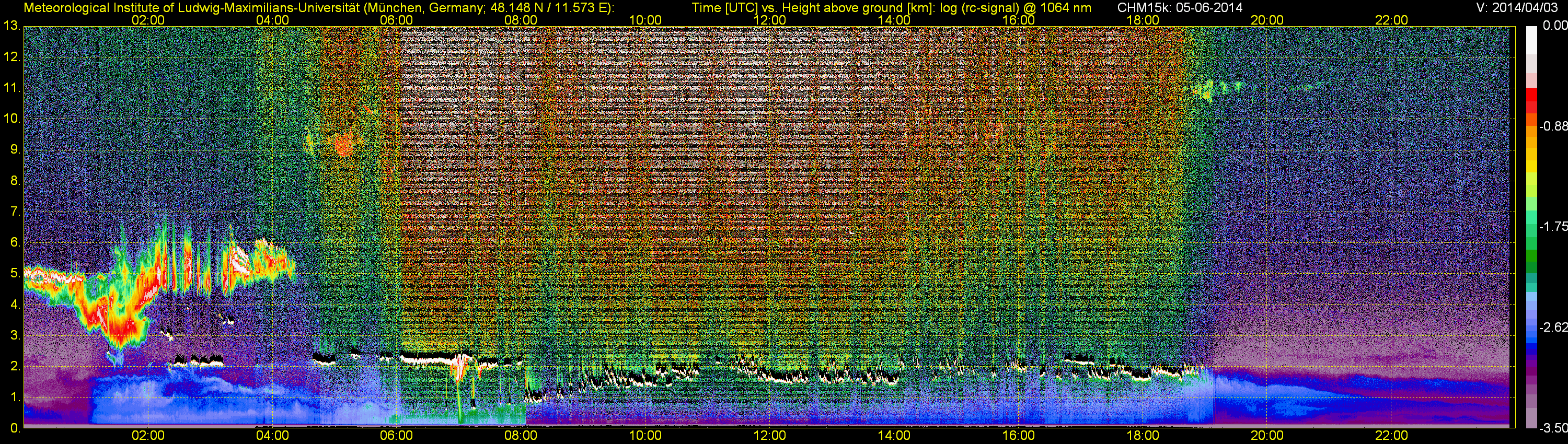Click the 12:00 label on the lower time axis
This screenshot has width=1568, height=444.
769,436
